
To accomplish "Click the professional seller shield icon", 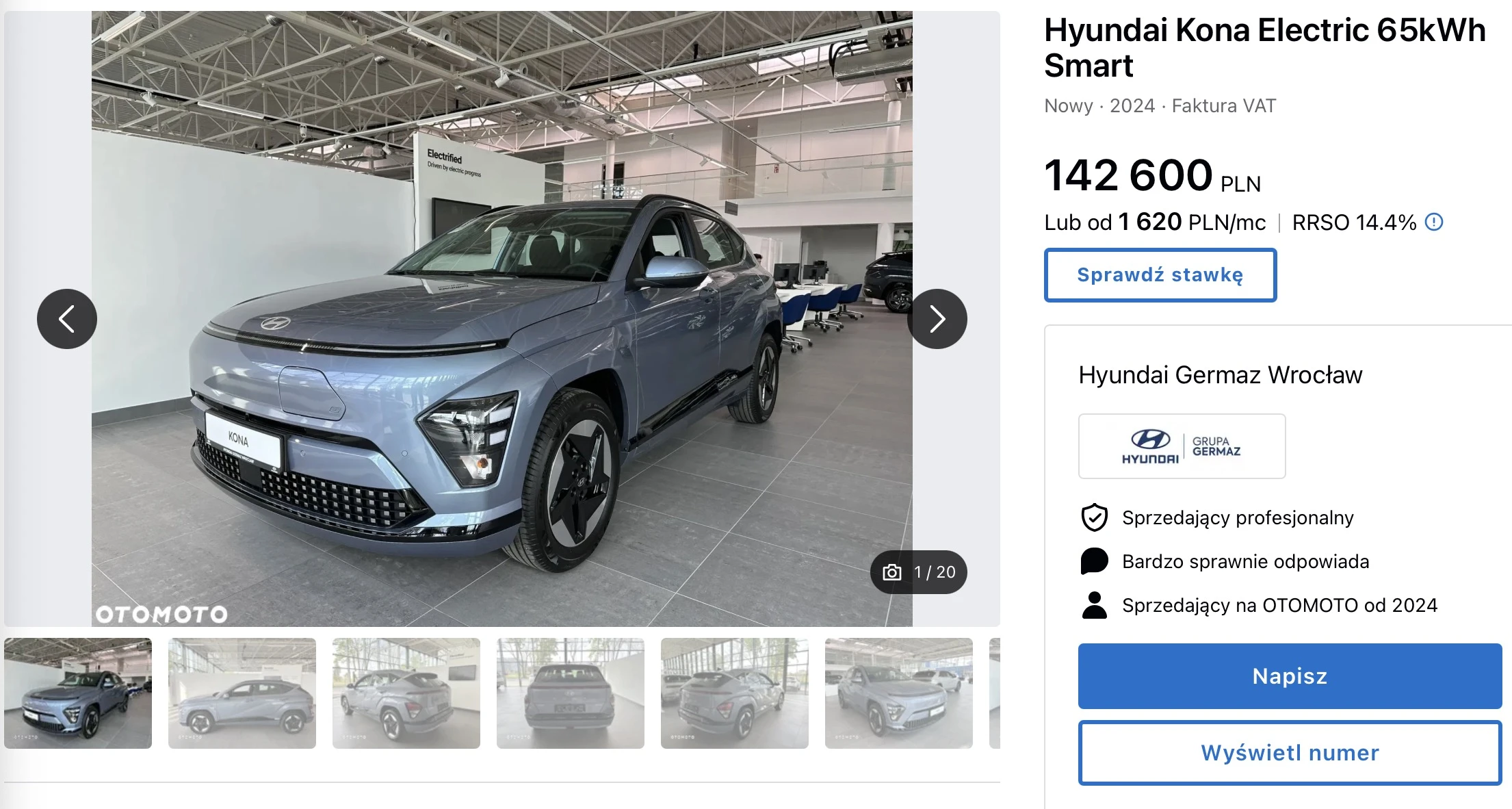I will point(1095,517).
